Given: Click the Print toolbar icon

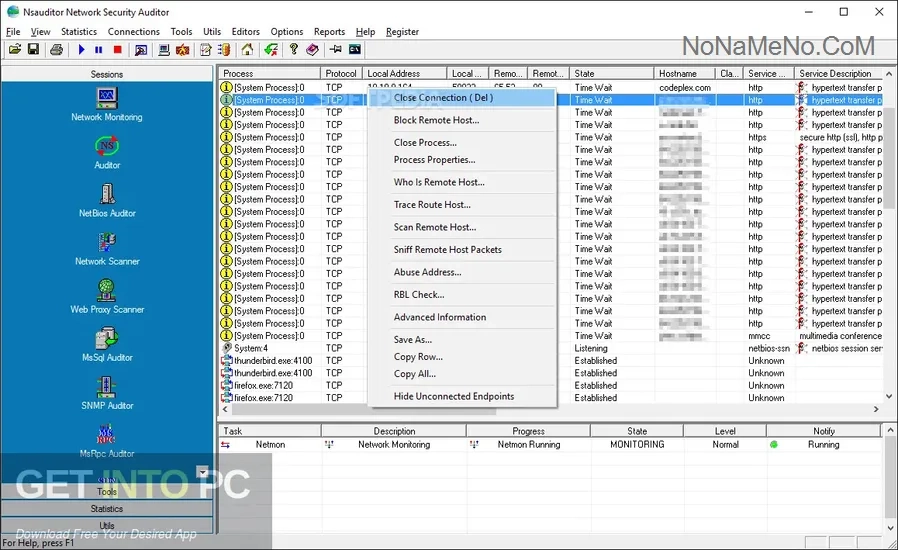Looking at the screenshot, I should (x=57, y=49).
